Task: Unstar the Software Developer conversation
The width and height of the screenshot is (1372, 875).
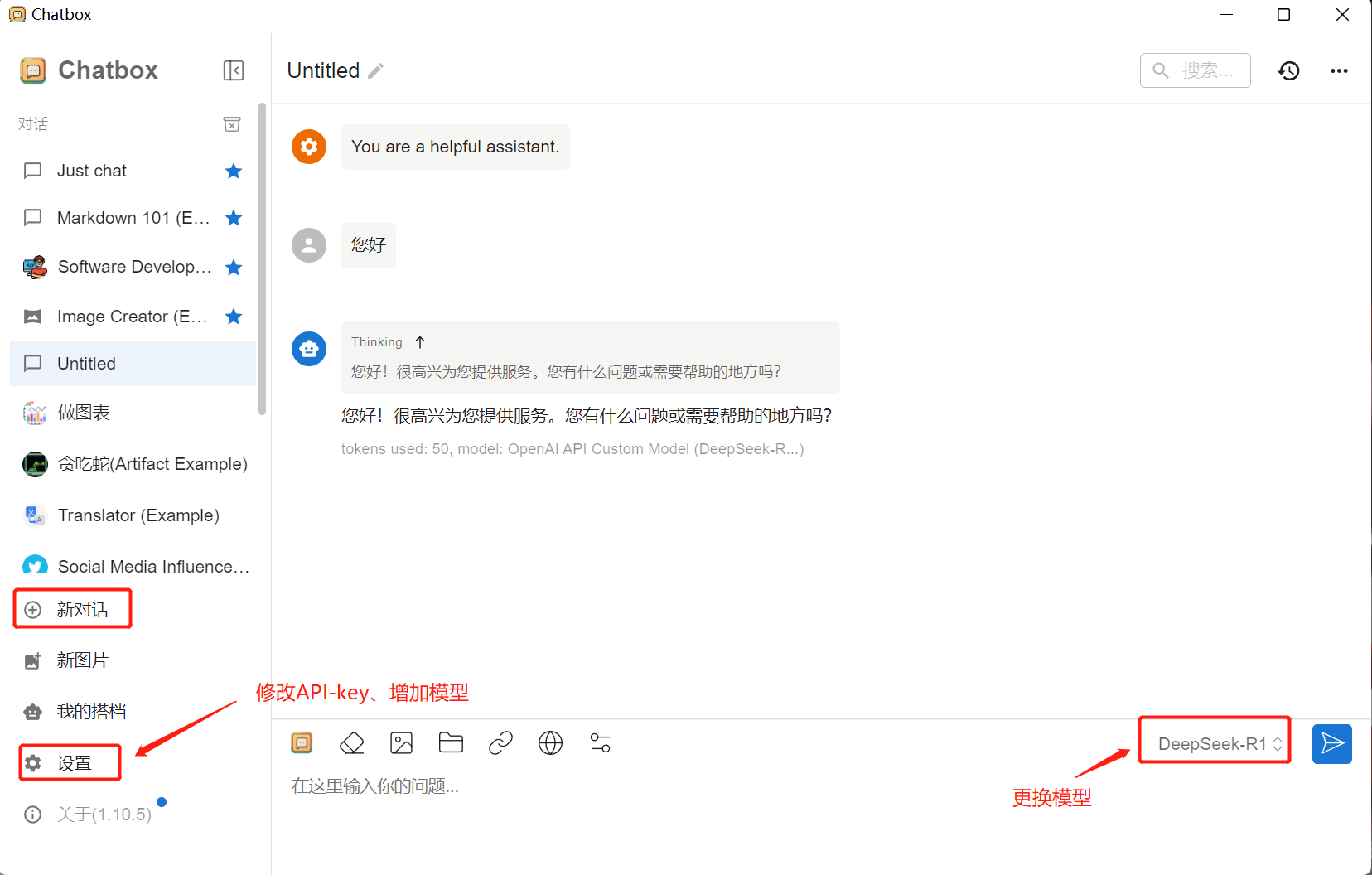Action: click(x=234, y=268)
